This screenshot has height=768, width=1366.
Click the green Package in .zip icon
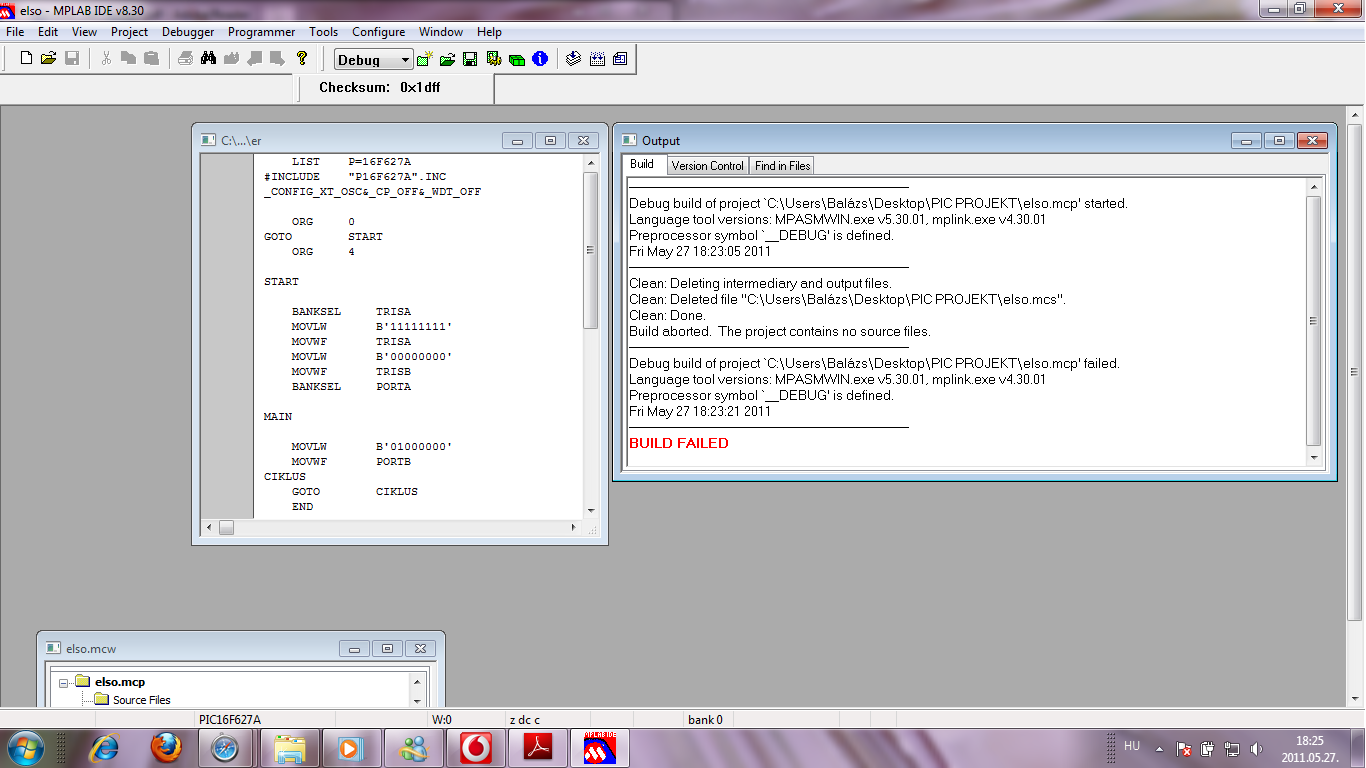(517, 59)
